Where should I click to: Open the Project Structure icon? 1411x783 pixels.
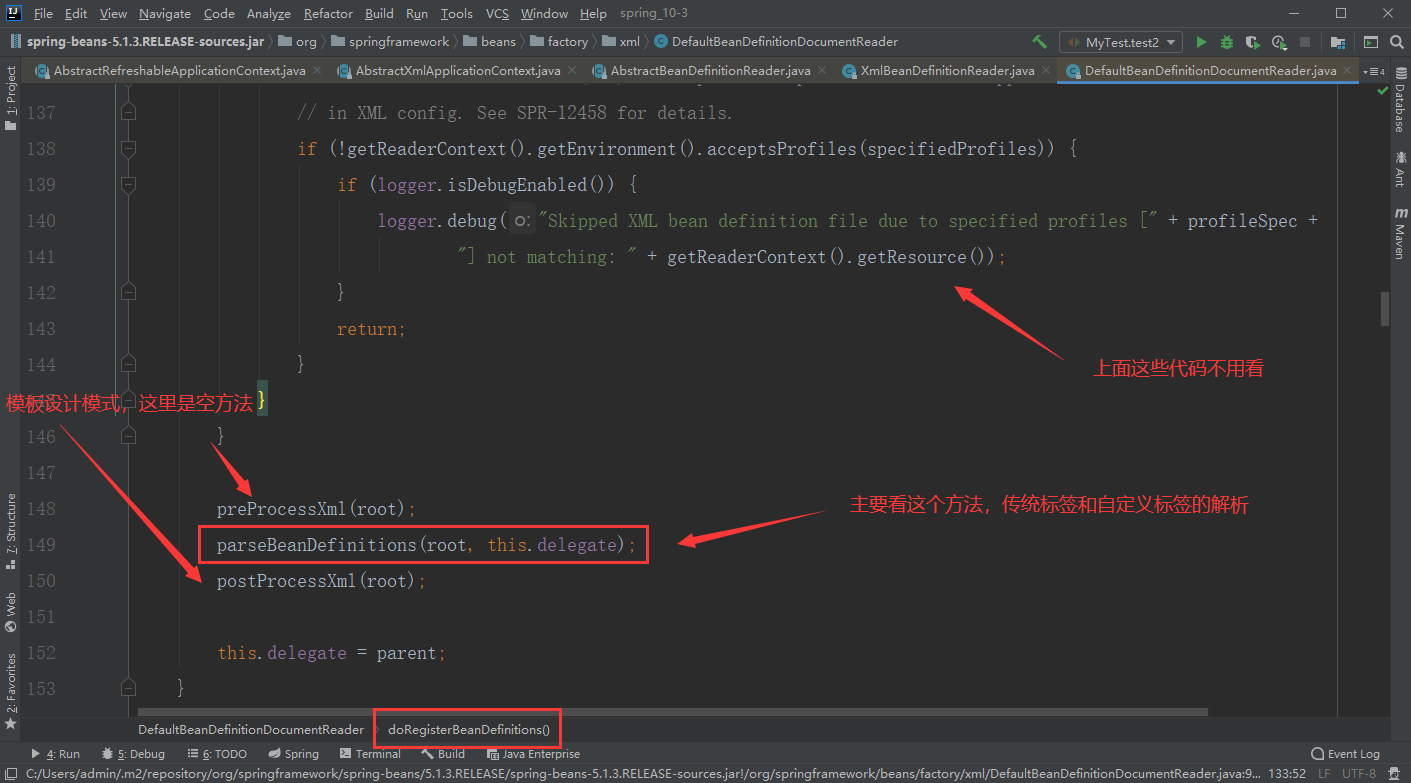(1337, 42)
